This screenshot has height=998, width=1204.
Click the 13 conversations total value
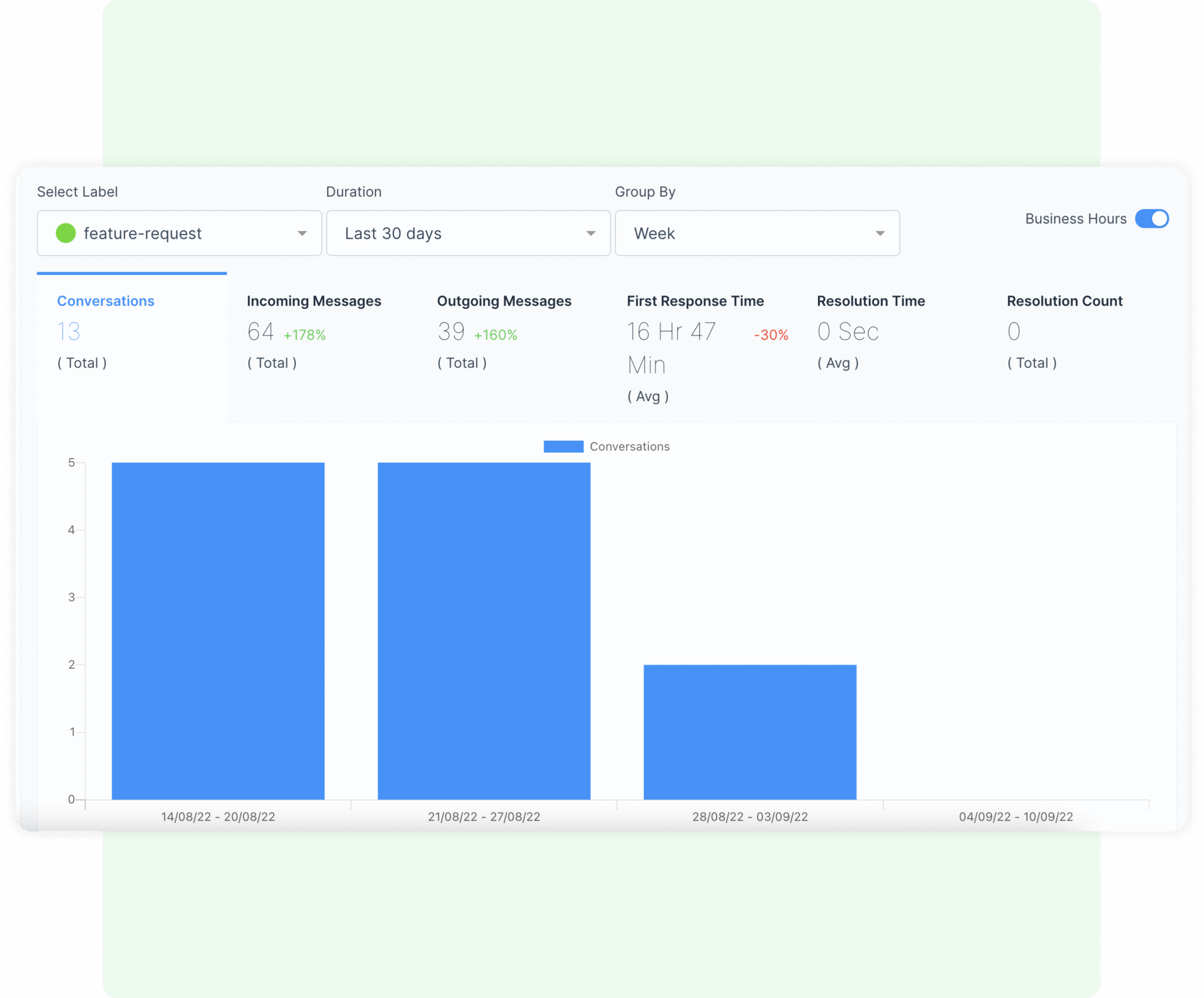(x=69, y=332)
